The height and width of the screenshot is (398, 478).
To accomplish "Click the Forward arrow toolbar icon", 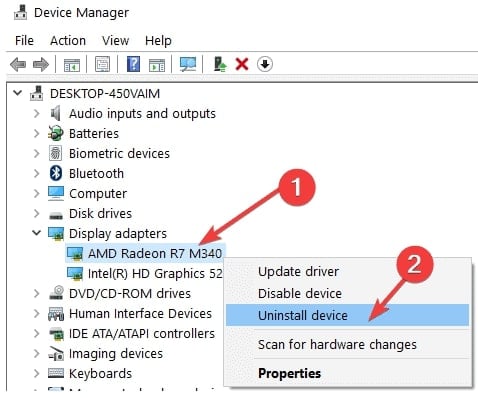I will coord(41,64).
